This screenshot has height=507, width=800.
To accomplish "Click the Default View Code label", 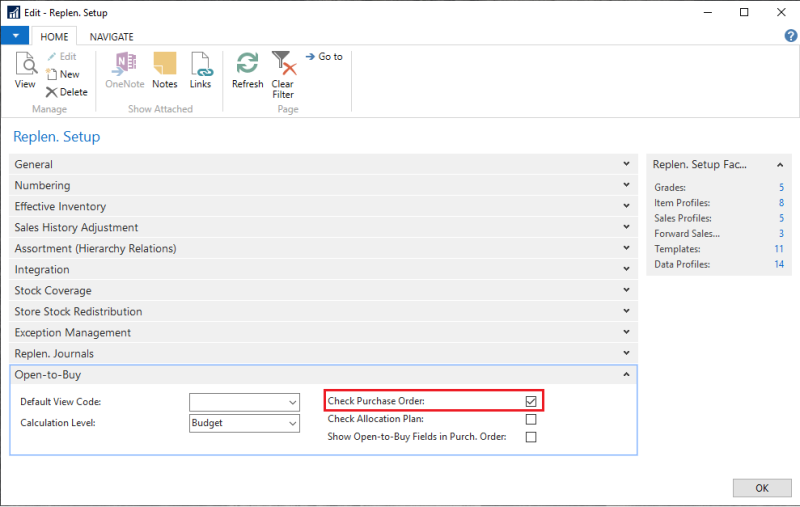I will [x=61, y=402].
